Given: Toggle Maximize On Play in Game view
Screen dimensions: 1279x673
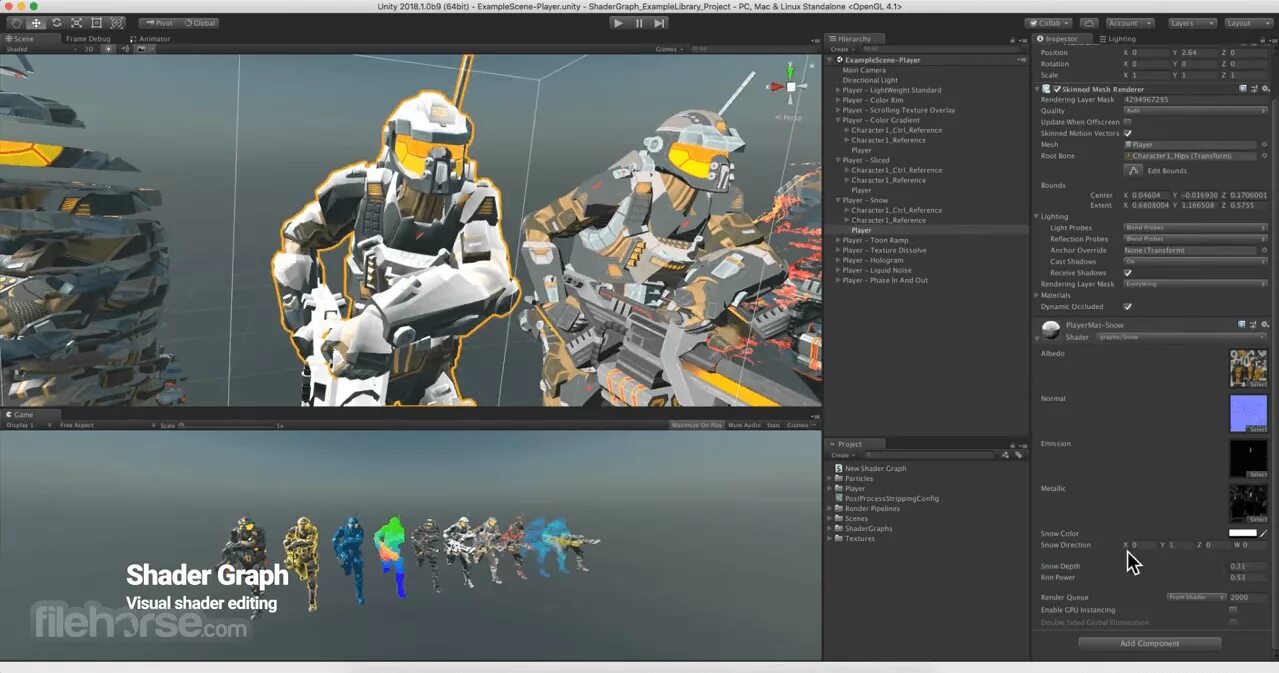Looking at the screenshot, I should (x=696, y=425).
